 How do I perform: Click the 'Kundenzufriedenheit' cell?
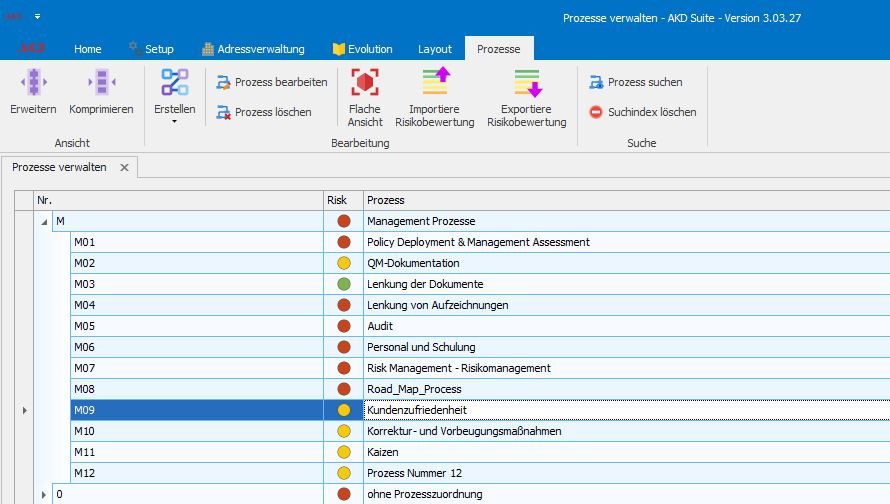(627, 410)
